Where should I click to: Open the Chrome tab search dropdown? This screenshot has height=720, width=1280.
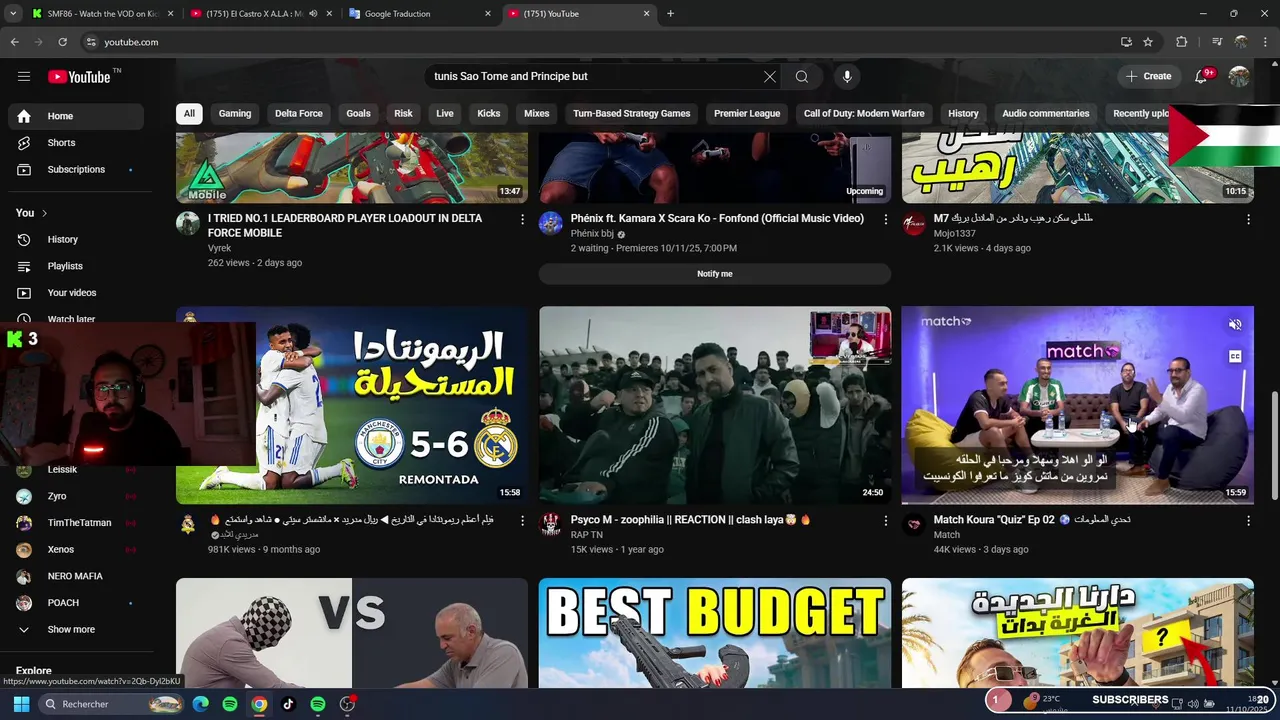pyautogui.click(x=13, y=14)
